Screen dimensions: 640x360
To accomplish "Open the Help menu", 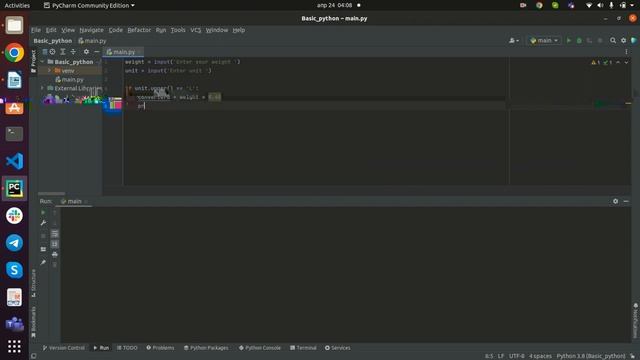I will (239, 30).
